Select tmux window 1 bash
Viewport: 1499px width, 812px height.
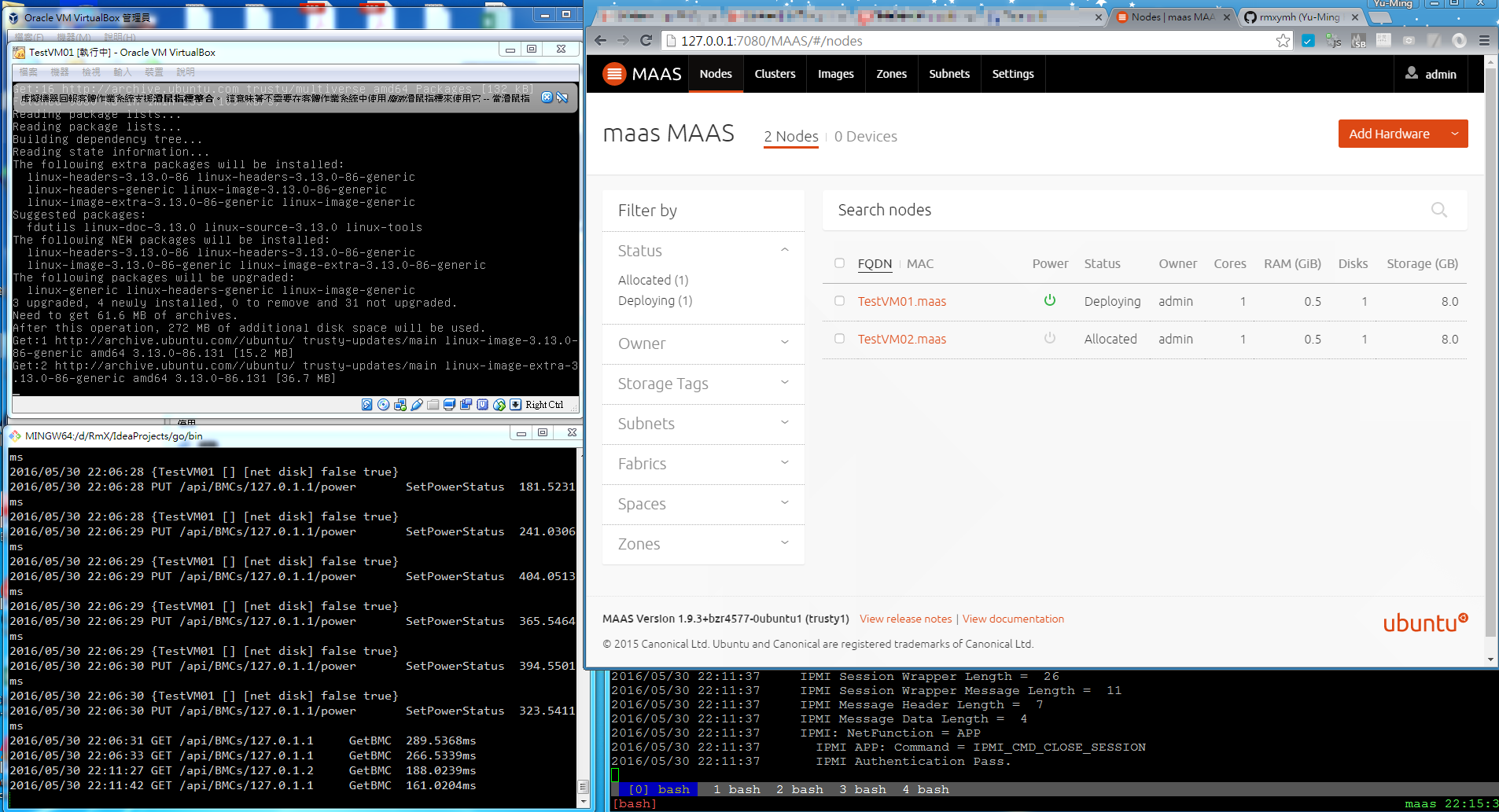736,789
